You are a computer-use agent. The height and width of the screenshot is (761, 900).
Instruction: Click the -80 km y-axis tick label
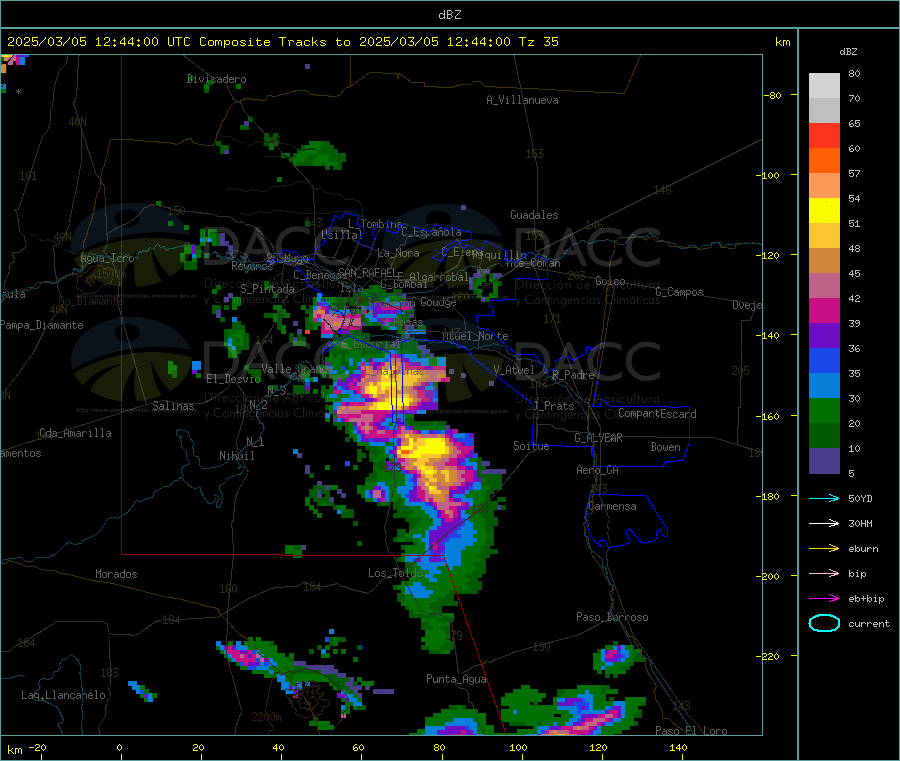771,95
